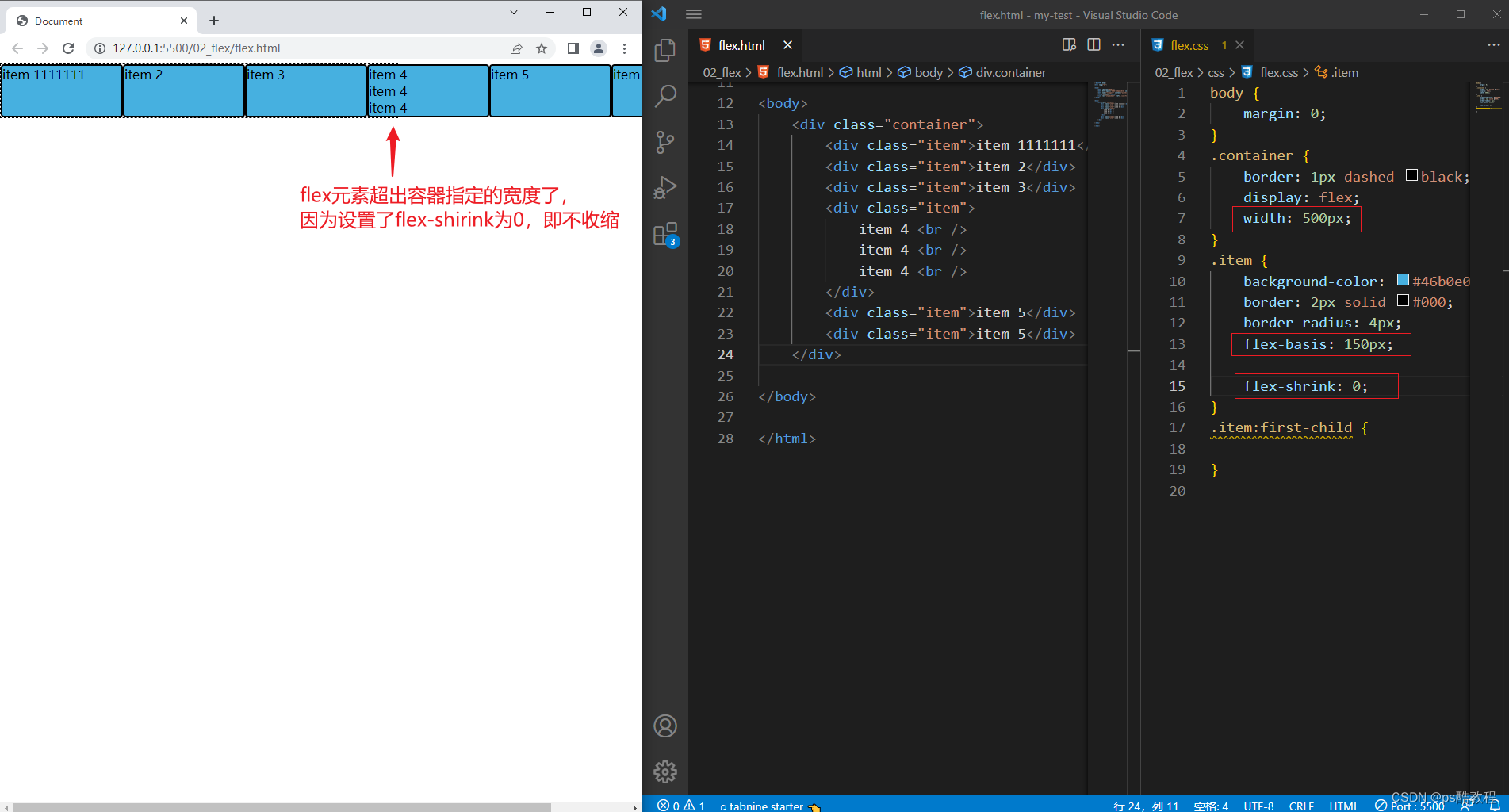The height and width of the screenshot is (812, 1509).
Task: Click line number 24 in flex.html gutter
Action: point(726,354)
